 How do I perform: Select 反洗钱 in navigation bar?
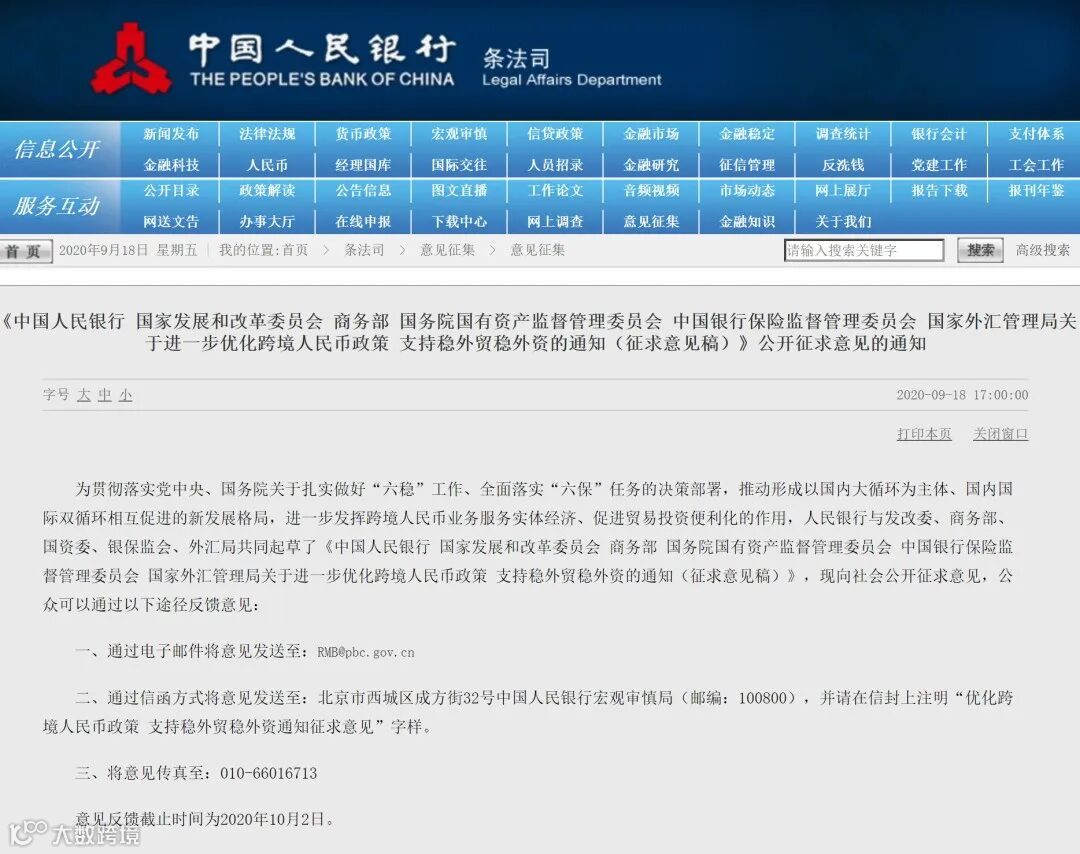pyautogui.click(x=843, y=165)
